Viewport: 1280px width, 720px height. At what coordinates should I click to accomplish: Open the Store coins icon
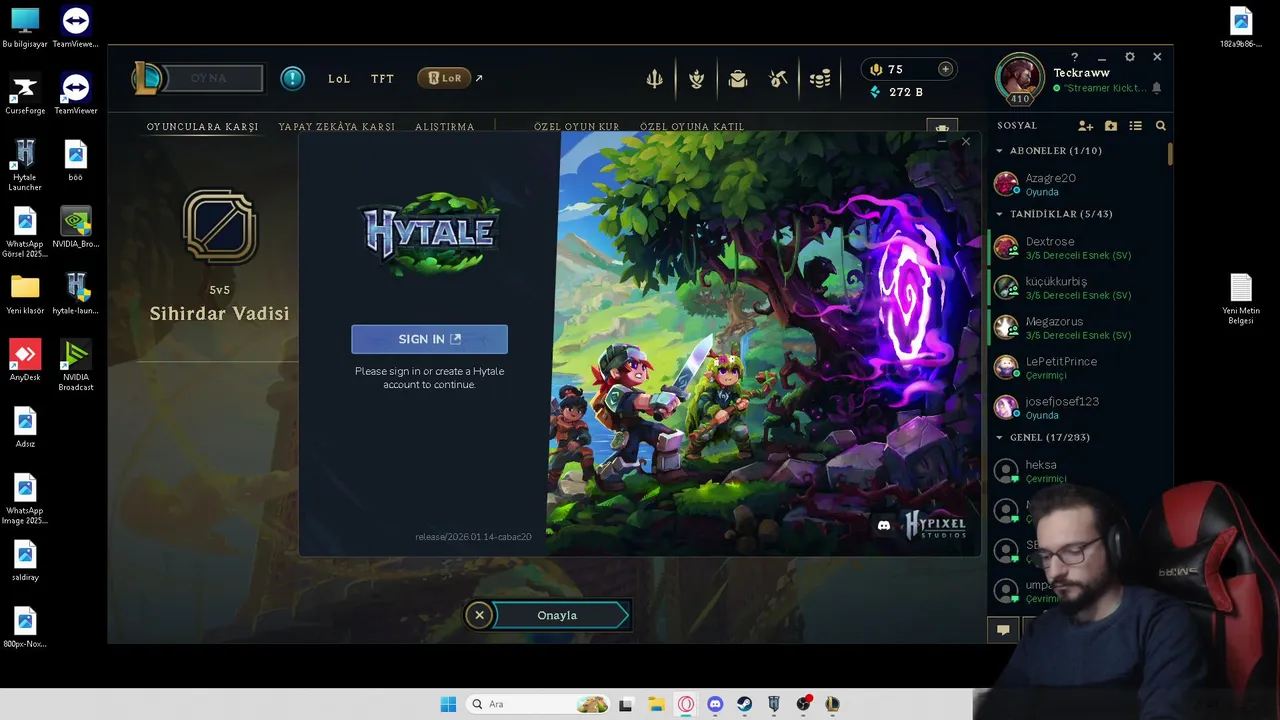(820, 79)
